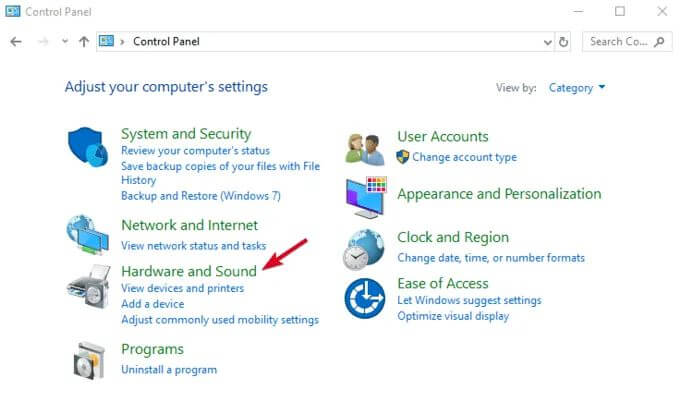Click View network status and tasks
The width and height of the screenshot is (680, 402).
(x=193, y=246)
